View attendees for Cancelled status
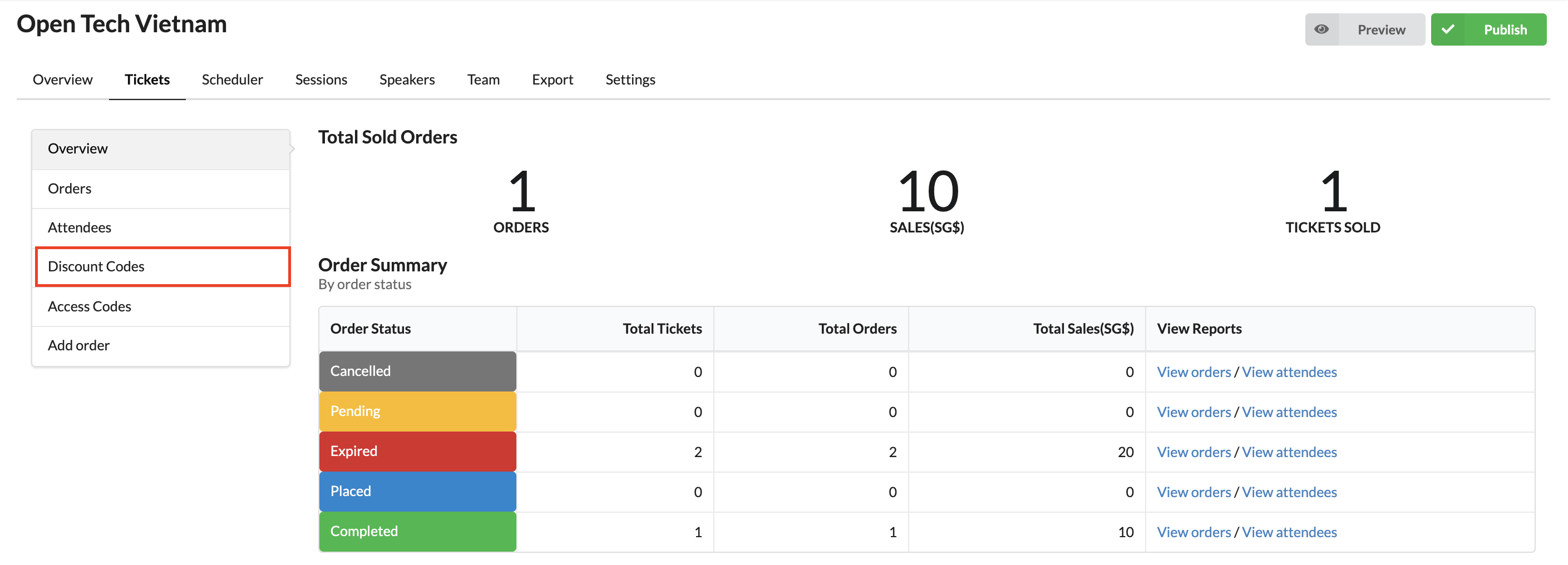Screen dimensions: 1568x565 pyautogui.click(x=1289, y=372)
